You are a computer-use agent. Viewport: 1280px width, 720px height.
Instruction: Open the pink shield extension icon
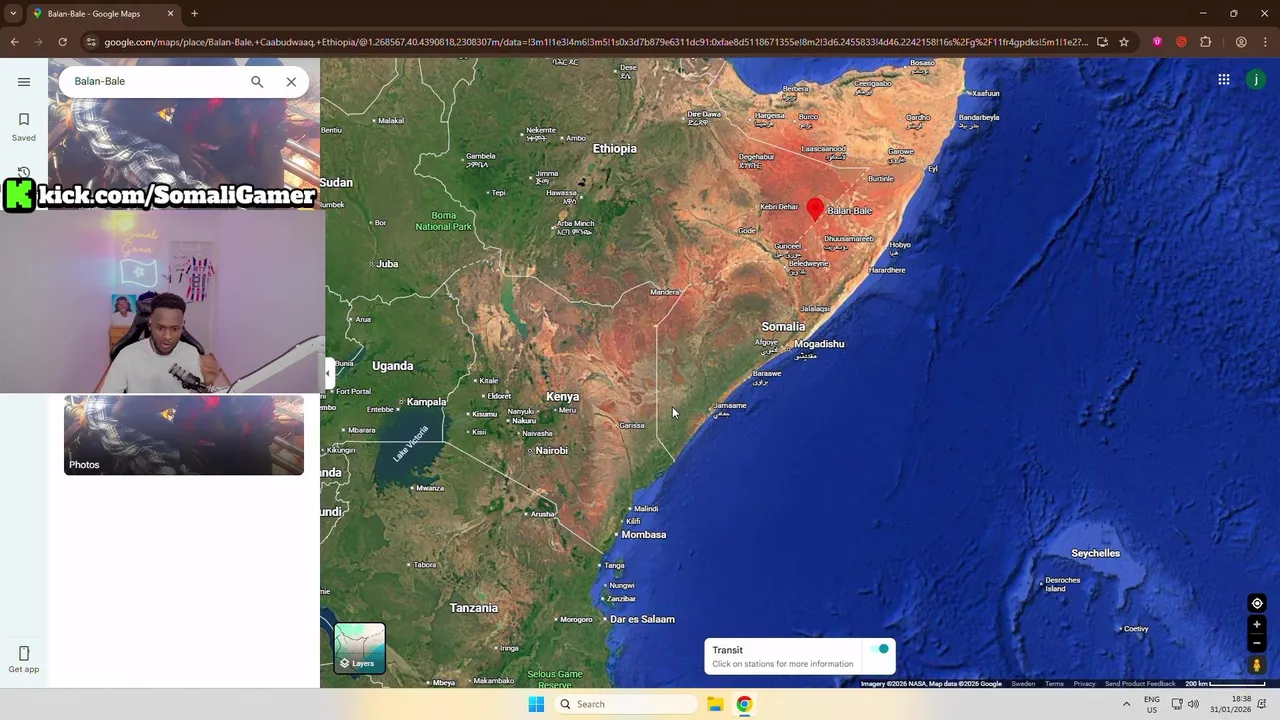click(x=1157, y=42)
